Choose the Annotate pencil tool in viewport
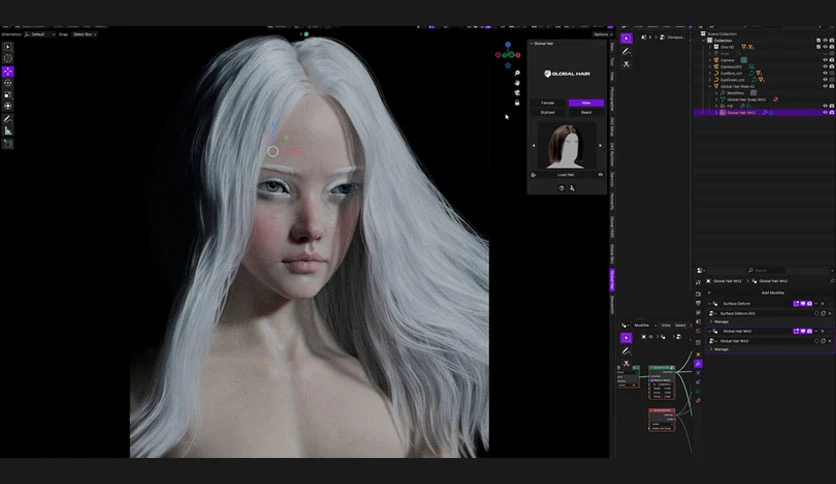The width and height of the screenshot is (836, 484). [7, 119]
